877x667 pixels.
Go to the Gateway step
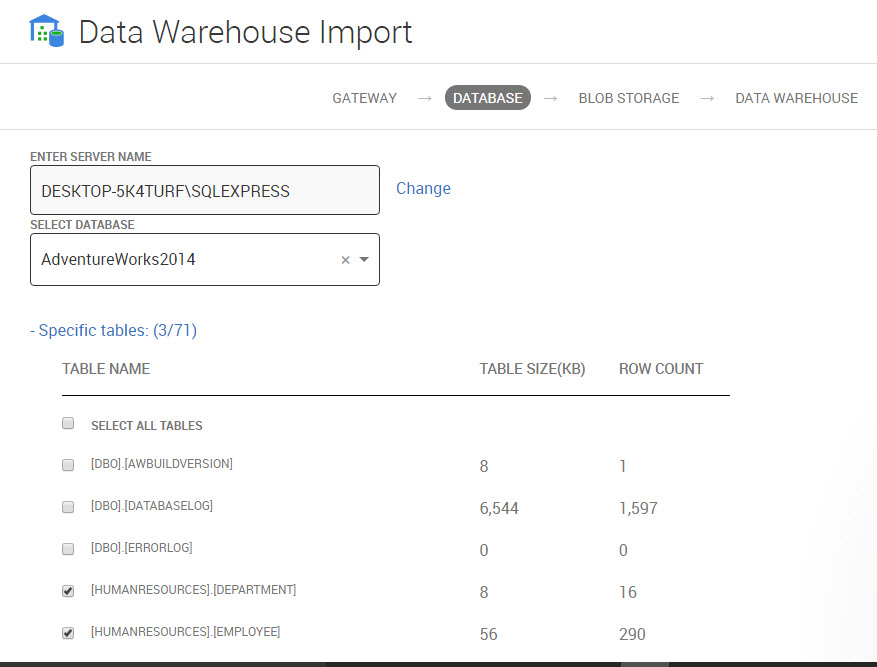click(364, 98)
